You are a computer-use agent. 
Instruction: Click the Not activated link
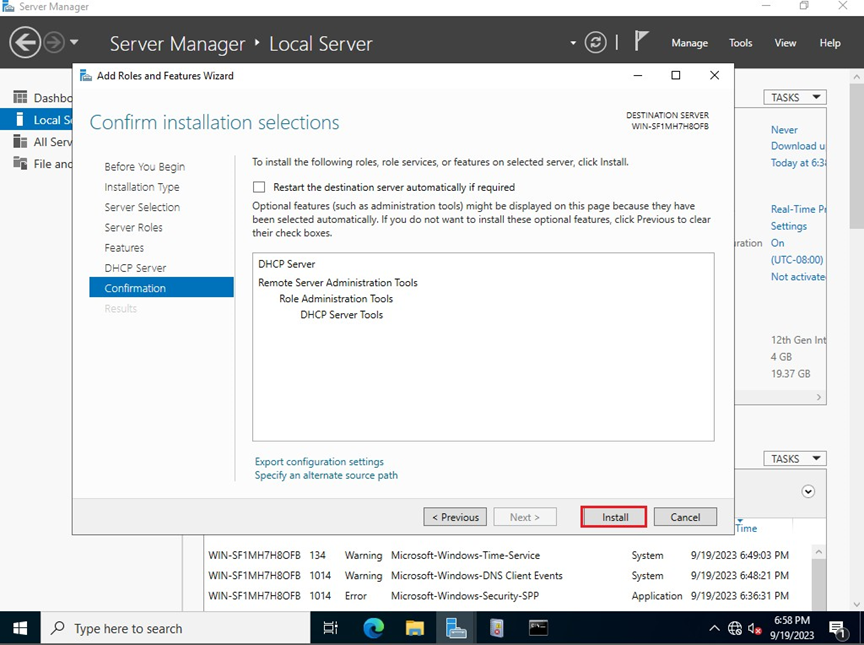coord(798,277)
